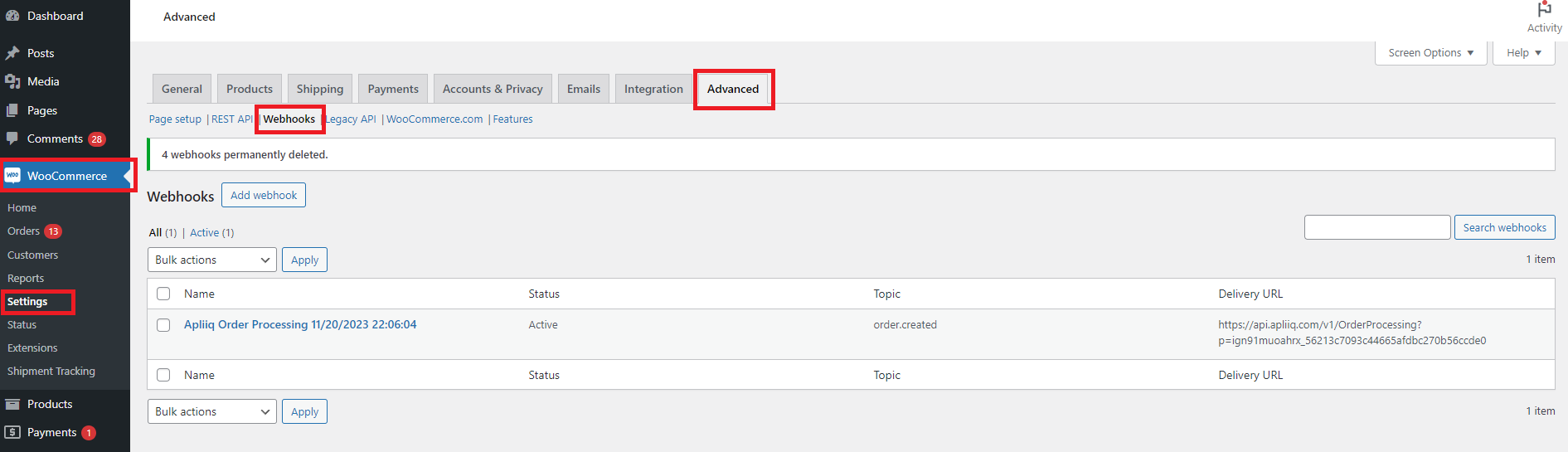This screenshot has height=452, width=1568.
Task: Click the top Apply button
Action: [x=304, y=260]
